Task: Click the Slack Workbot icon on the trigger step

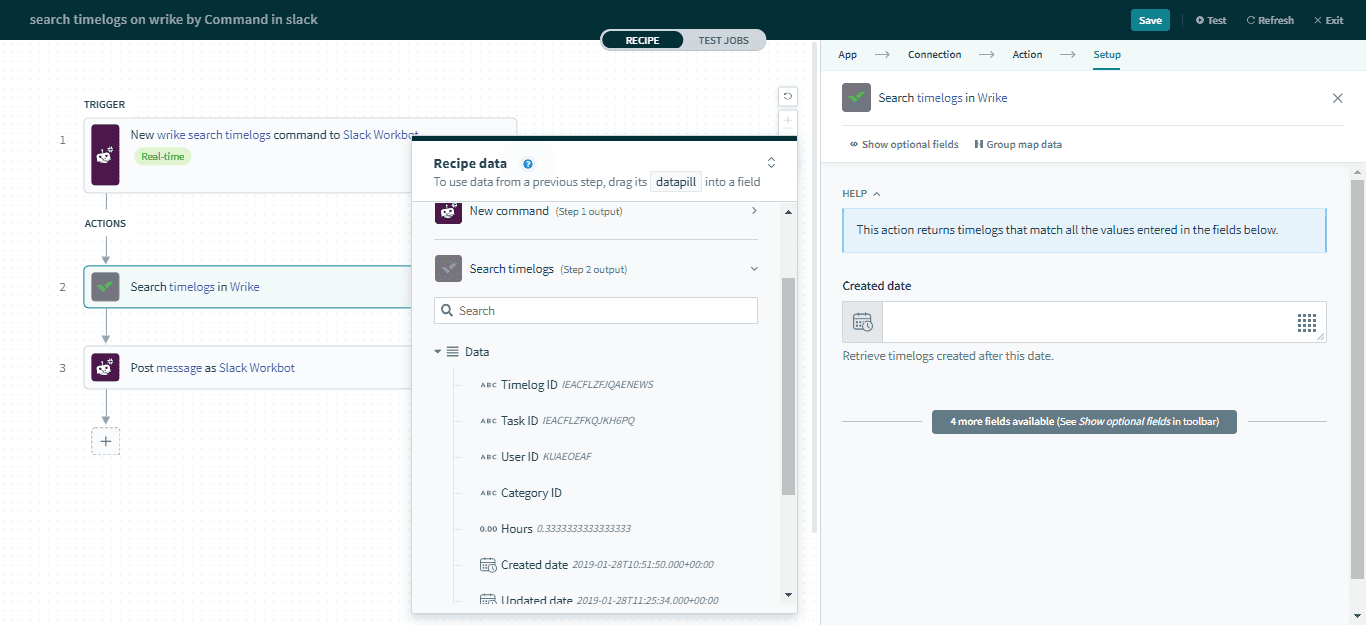Action: tap(105, 155)
